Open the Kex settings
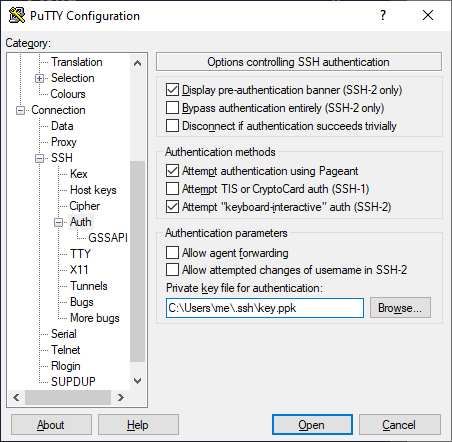 [79, 174]
